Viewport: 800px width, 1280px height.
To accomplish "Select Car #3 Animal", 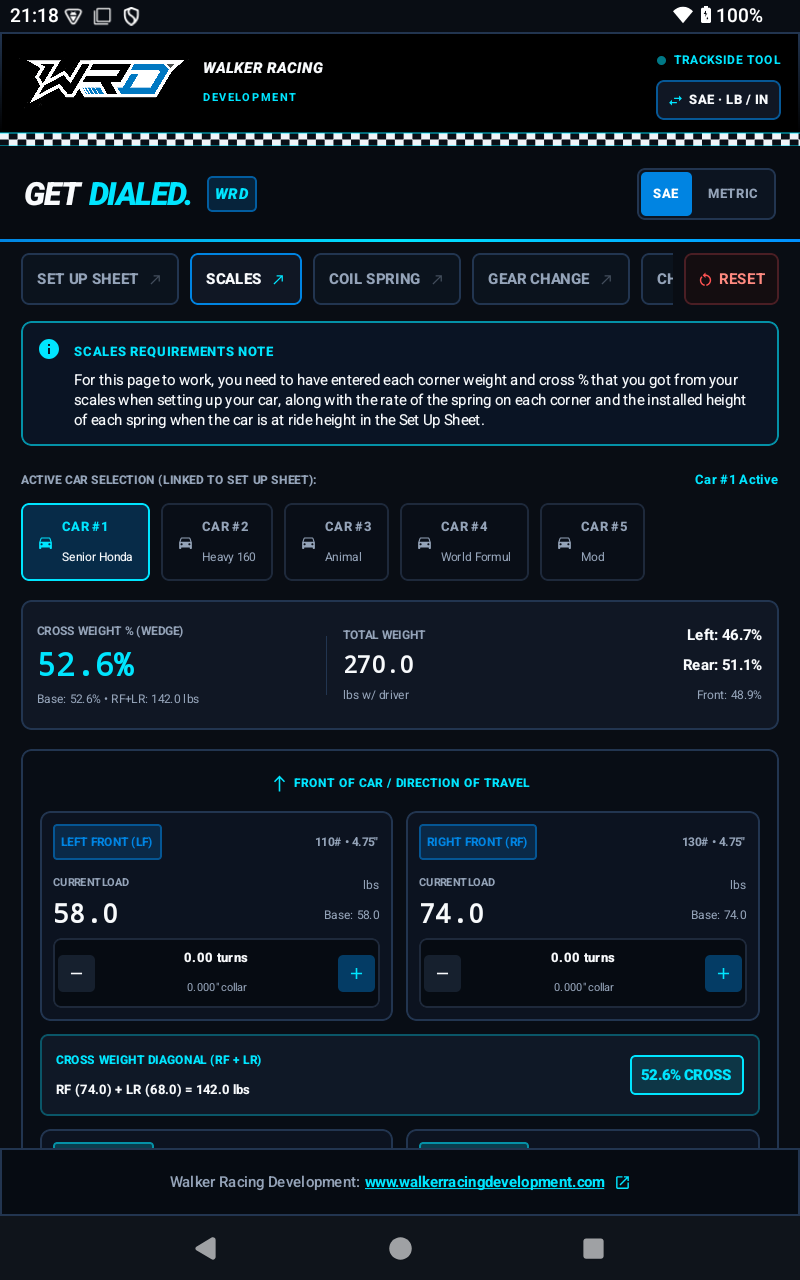I will 336,542.
